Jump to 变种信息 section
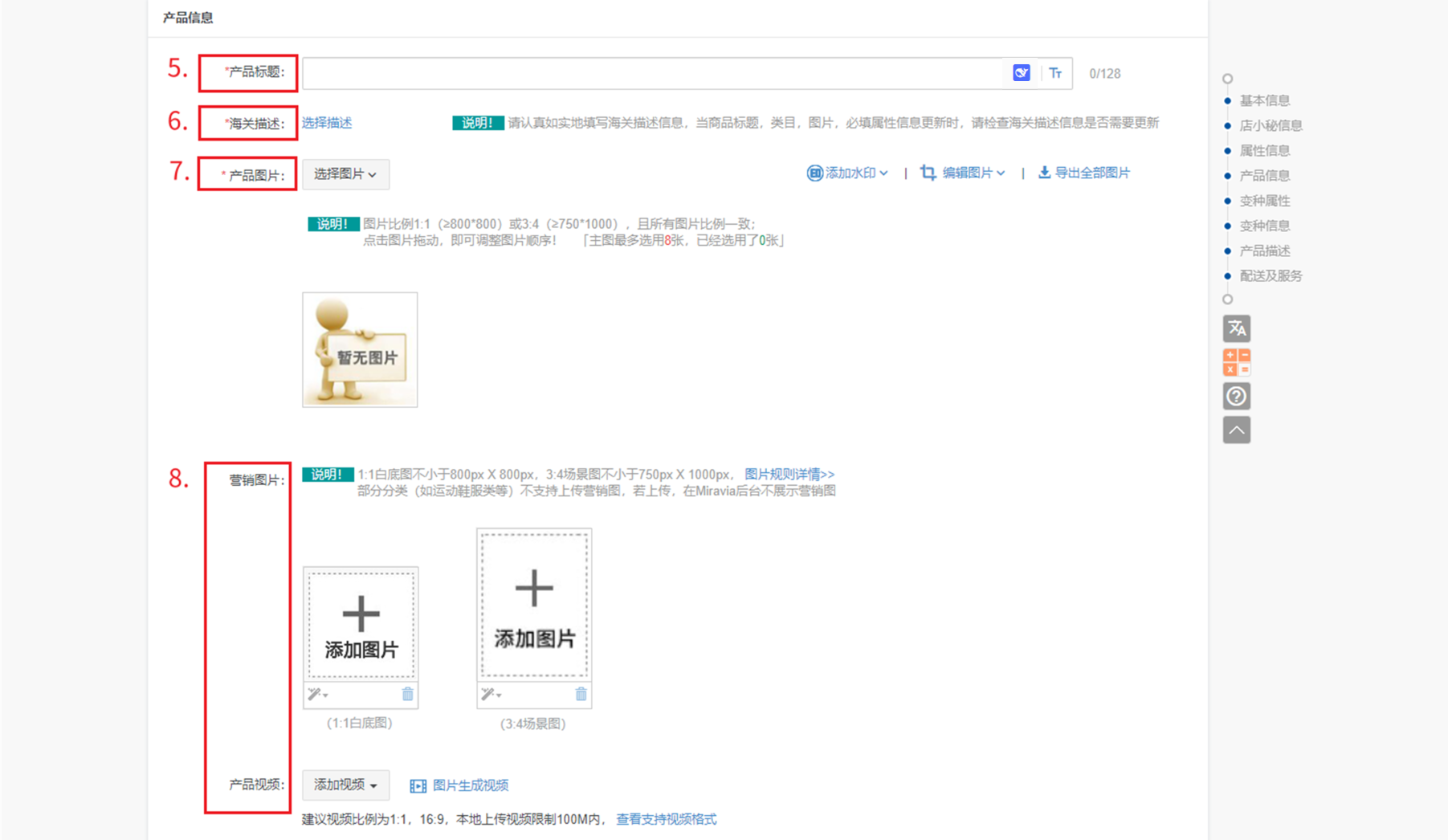 point(1265,226)
